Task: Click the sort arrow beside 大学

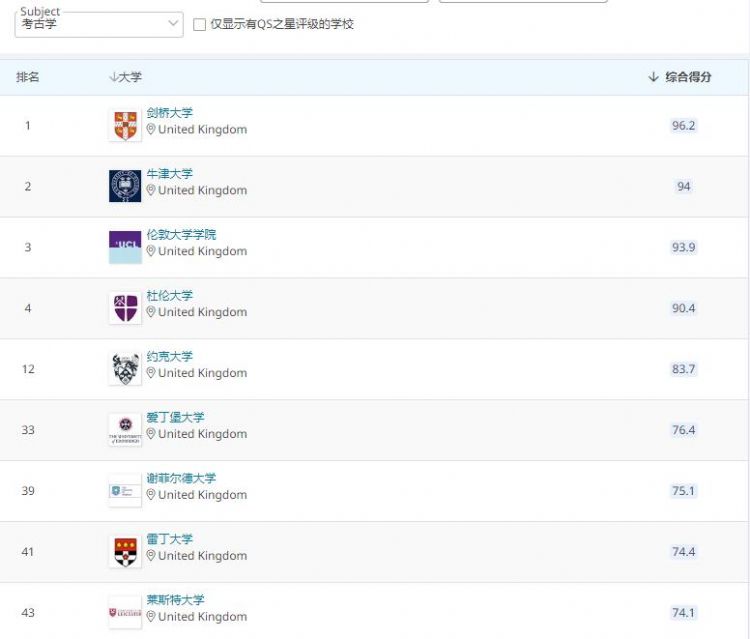Action: tap(113, 77)
